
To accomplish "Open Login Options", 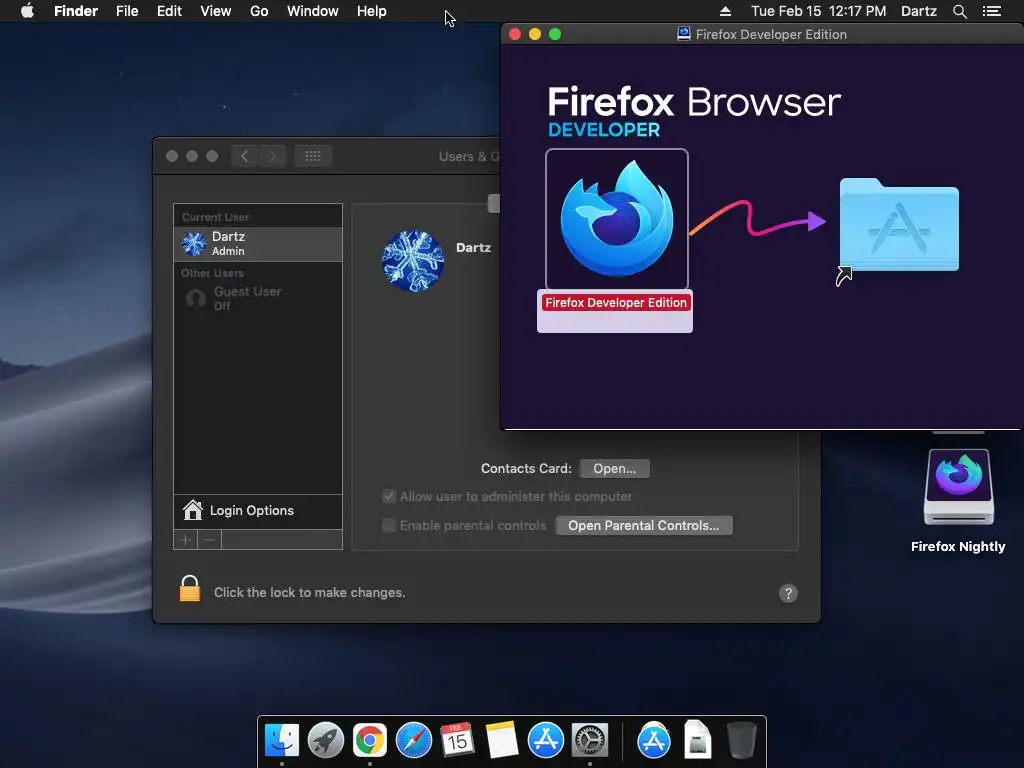I will [258, 511].
